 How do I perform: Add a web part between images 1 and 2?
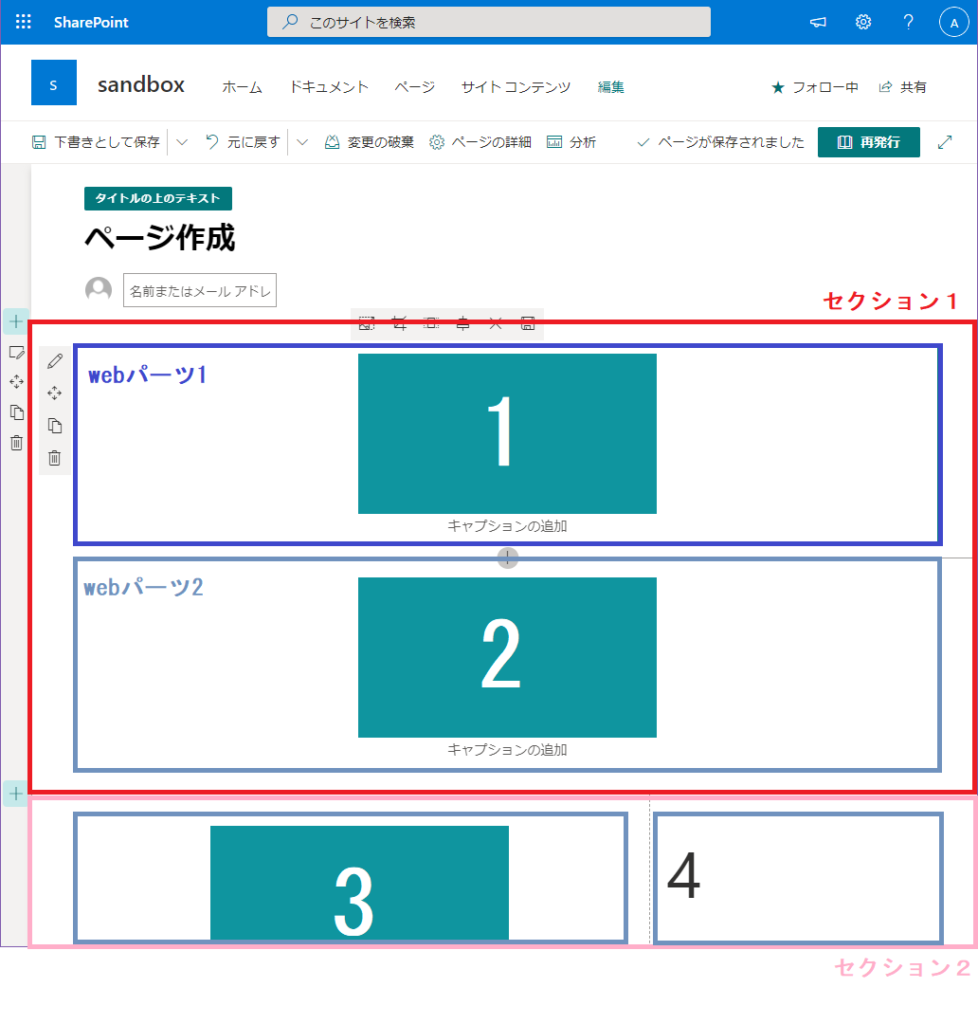[x=507, y=557]
